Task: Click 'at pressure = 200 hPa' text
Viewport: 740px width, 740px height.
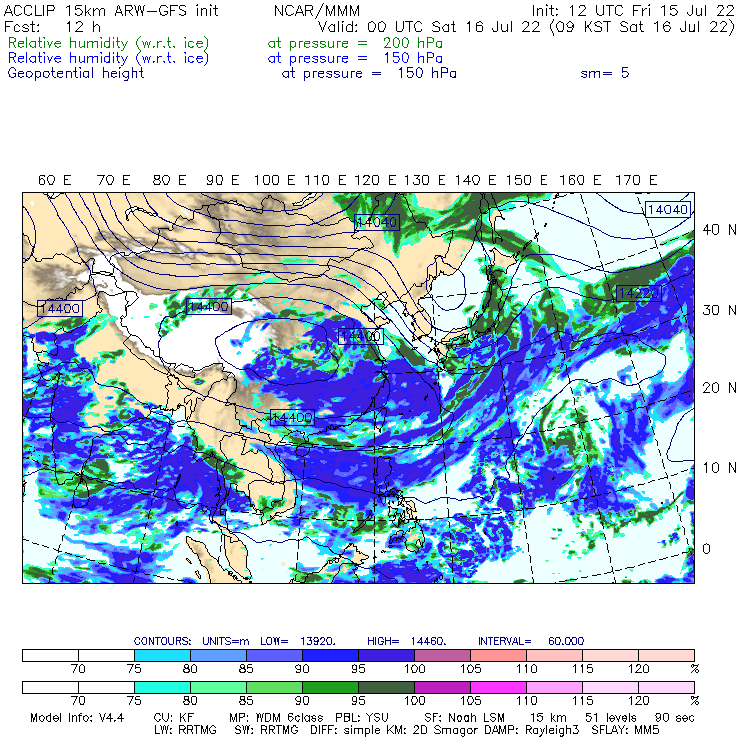Action: (x=355, y=43)
